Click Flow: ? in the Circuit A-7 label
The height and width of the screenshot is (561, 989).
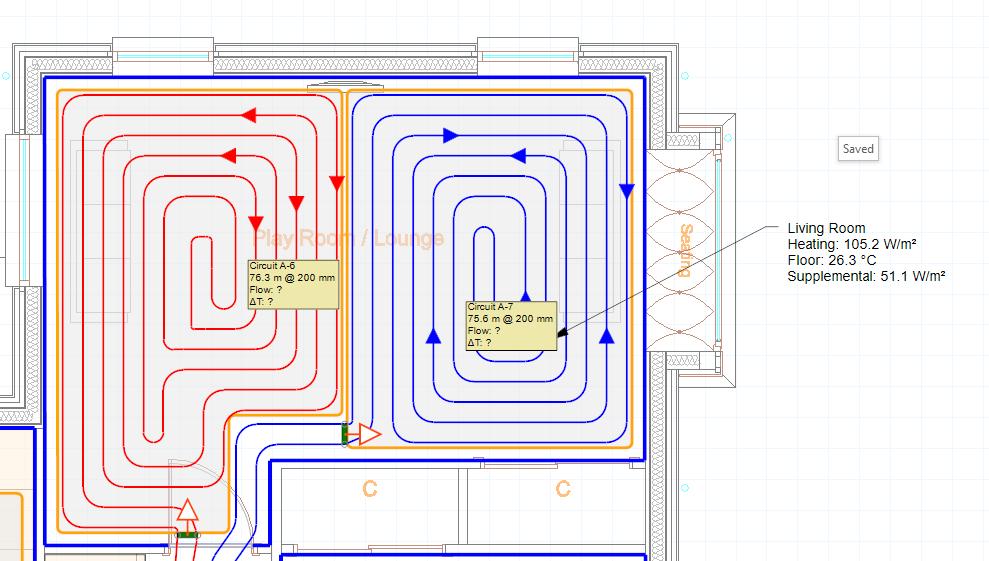(484, 331)
